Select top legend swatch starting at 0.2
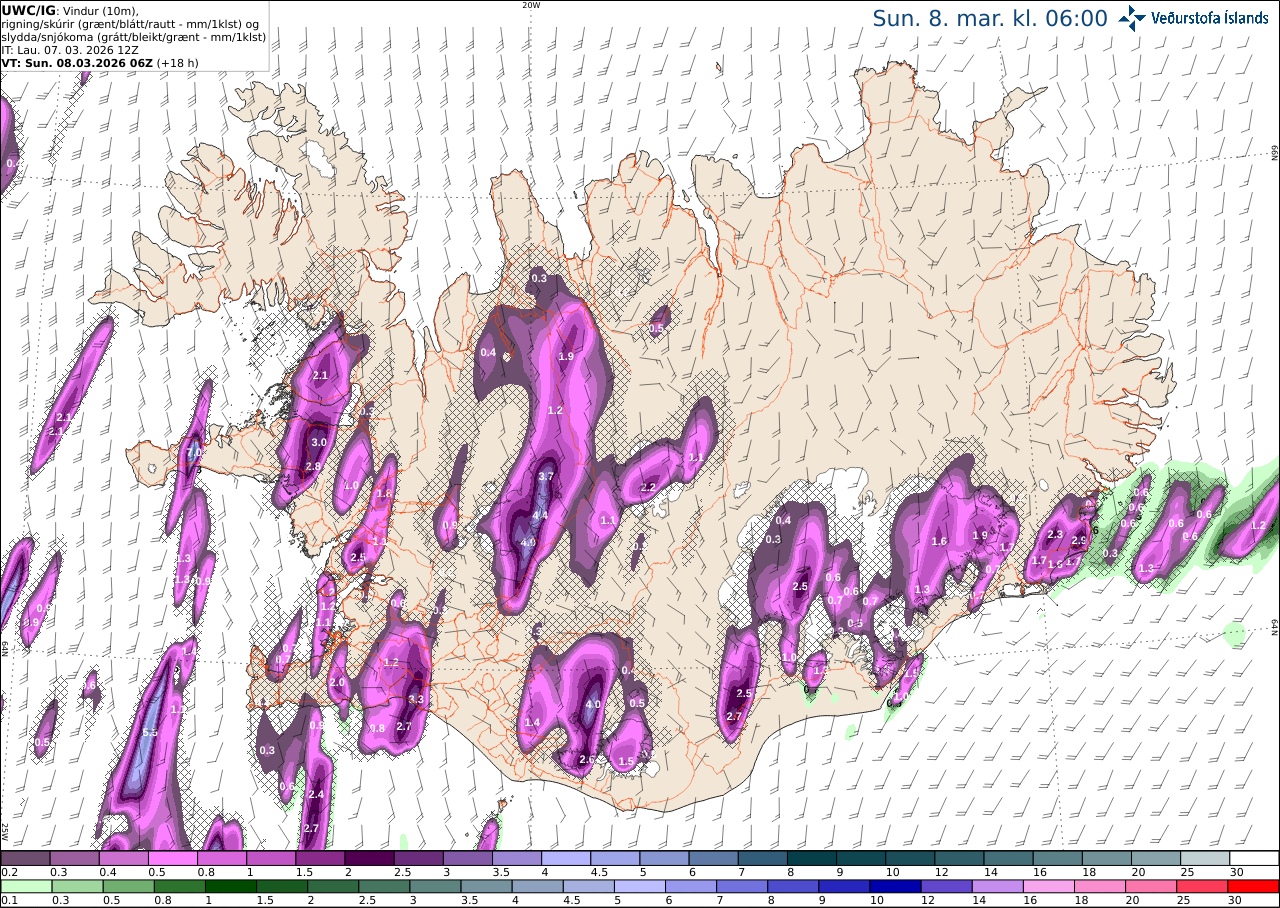 click(x=25, y=858)
